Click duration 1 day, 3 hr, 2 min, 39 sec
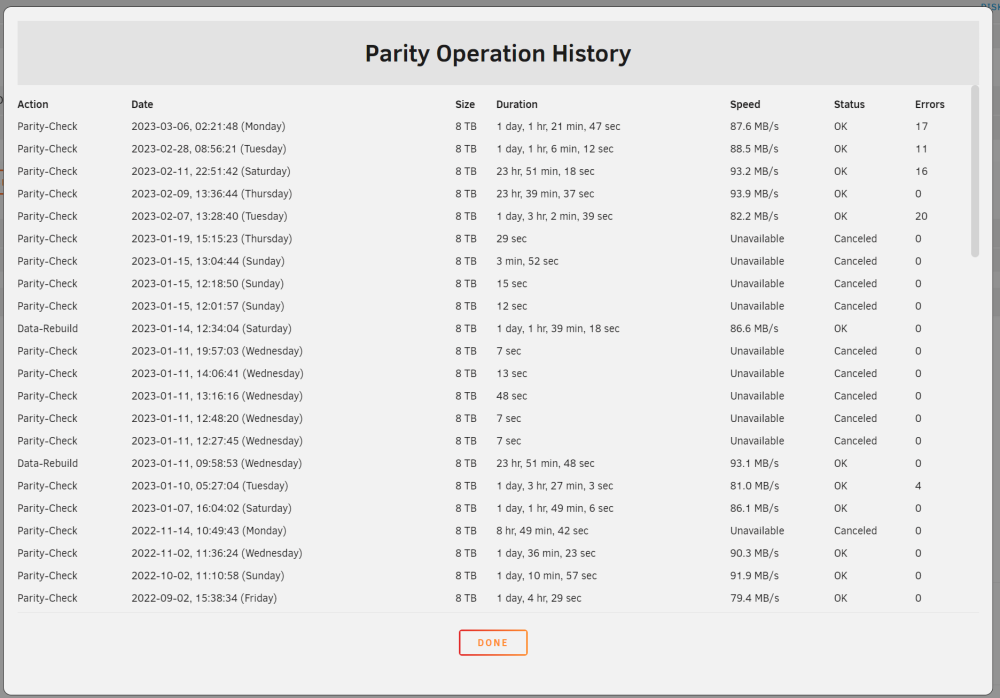 [x=554, y=216]
